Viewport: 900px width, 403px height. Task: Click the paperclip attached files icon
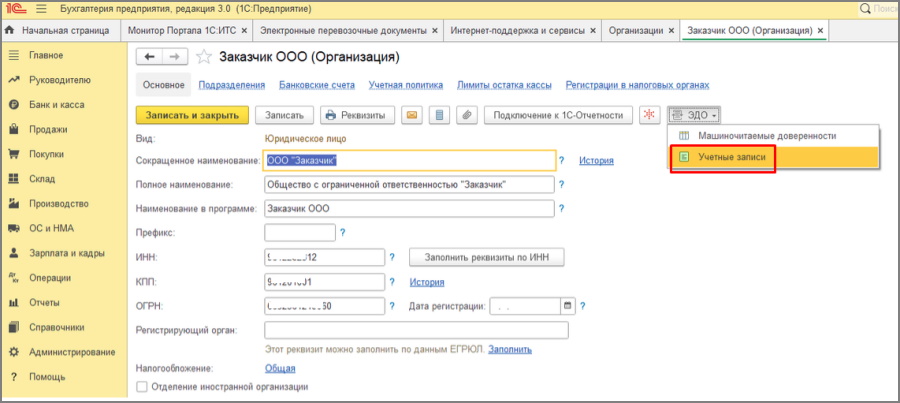click(467, 115)
